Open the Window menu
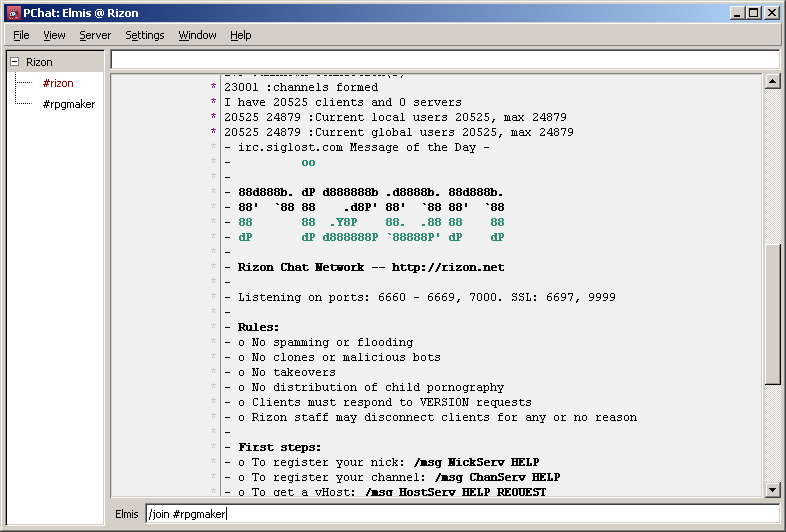The image size is (786, 532). click(197, 35)
